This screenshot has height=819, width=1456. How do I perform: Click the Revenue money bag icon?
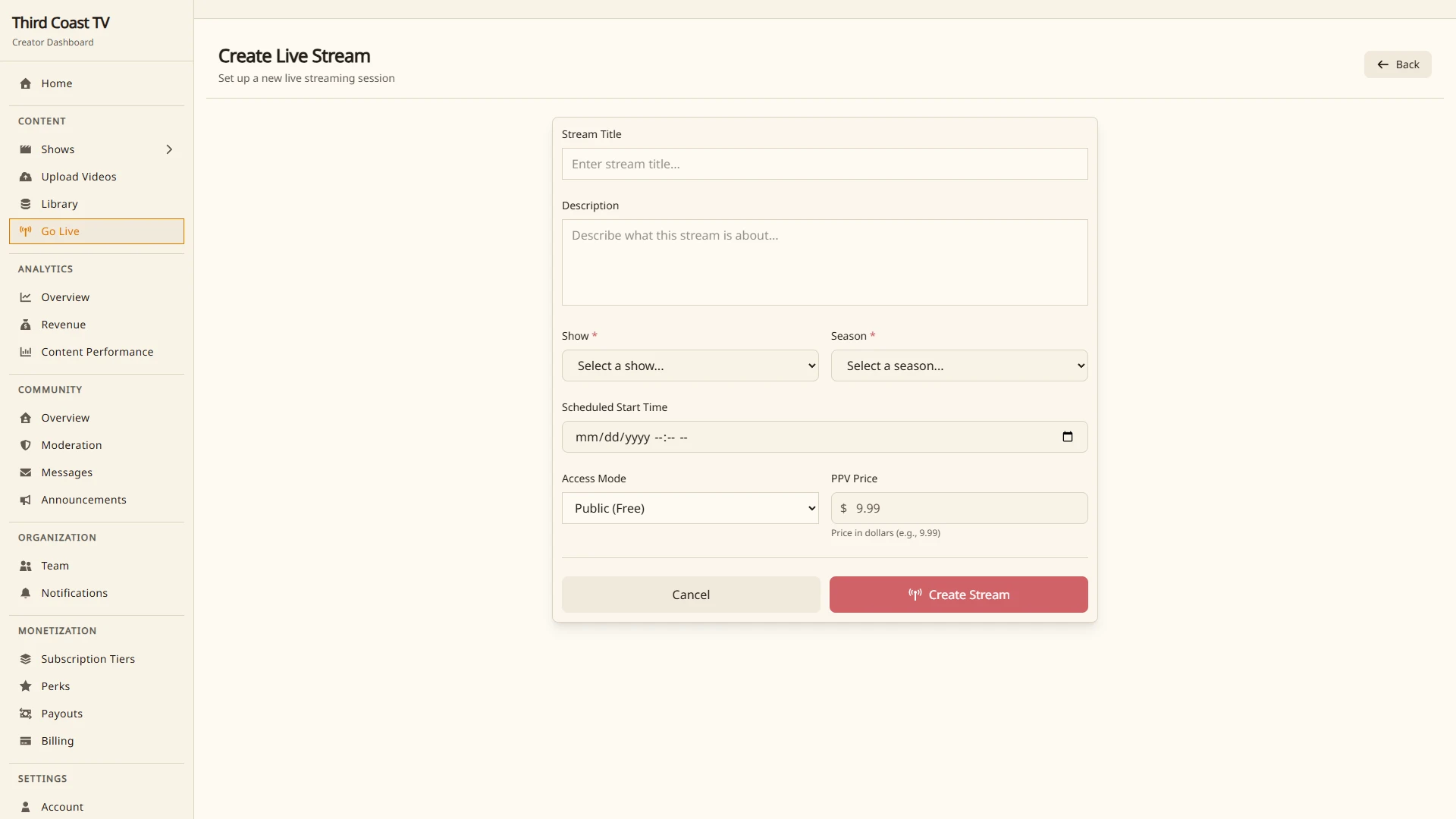26,325
